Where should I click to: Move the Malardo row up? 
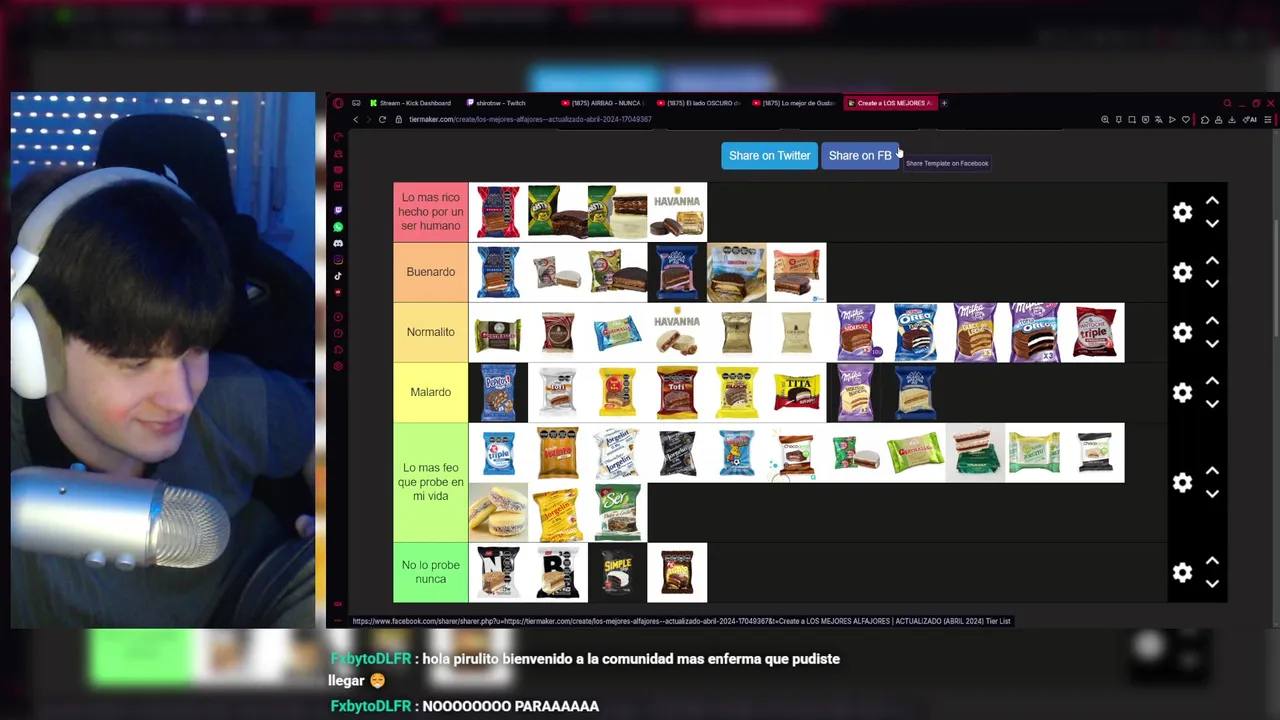point(1212,381)
